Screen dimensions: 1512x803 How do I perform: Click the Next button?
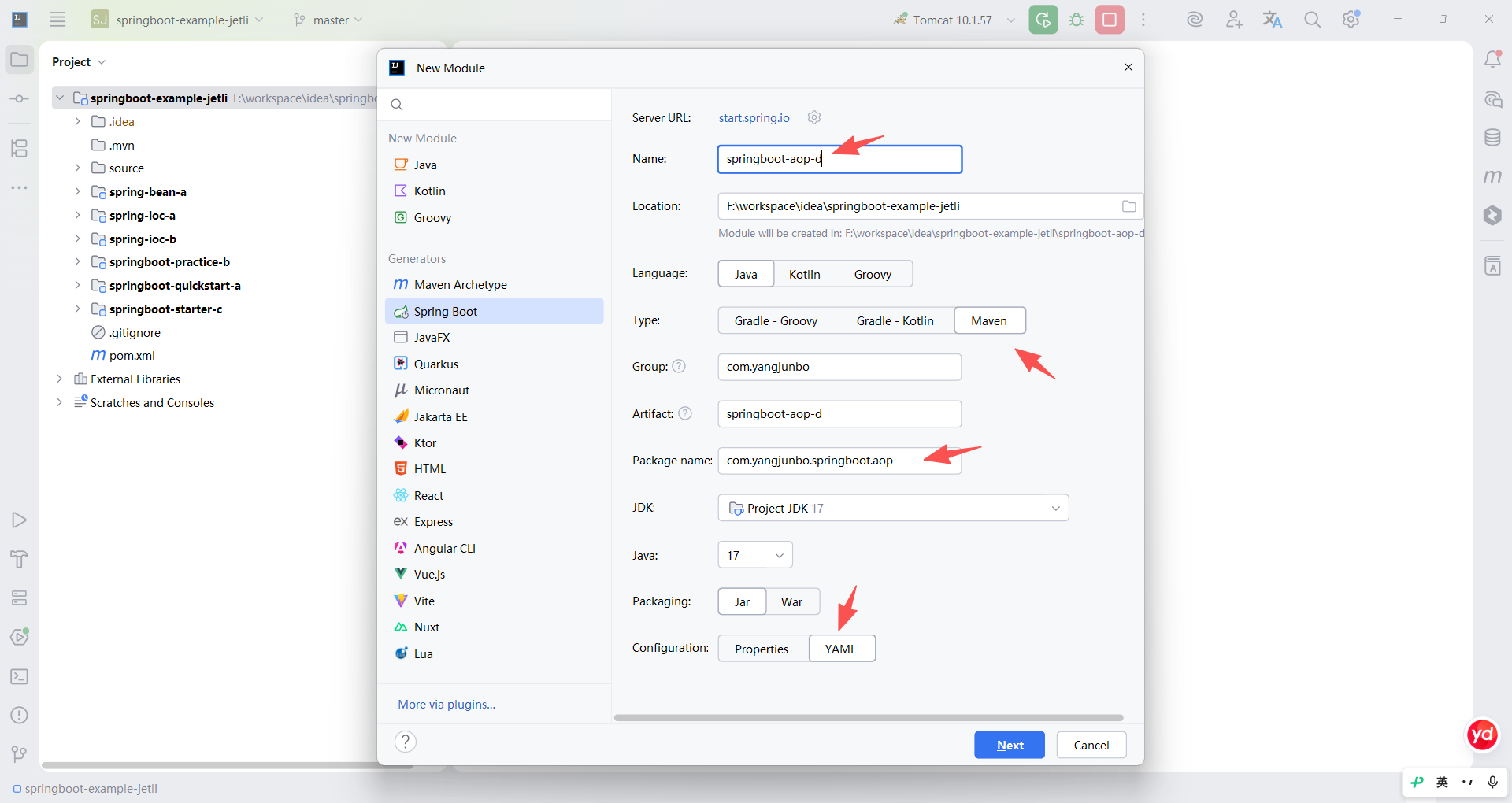click(1010, 745)
